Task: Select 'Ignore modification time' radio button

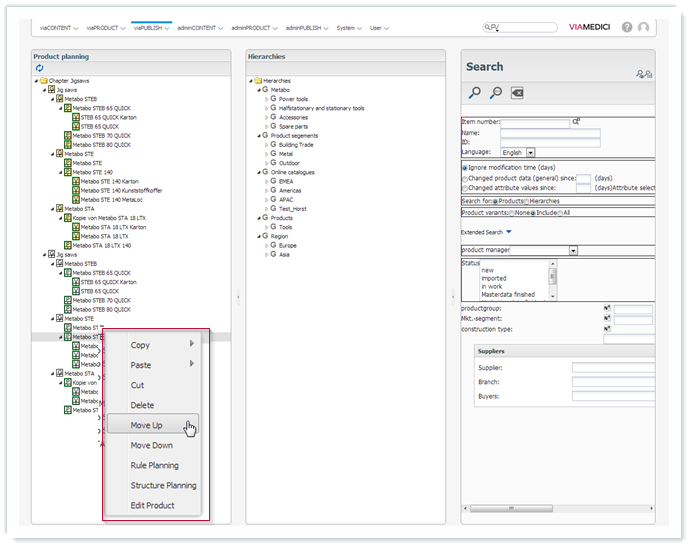Action: click(465, 167)
